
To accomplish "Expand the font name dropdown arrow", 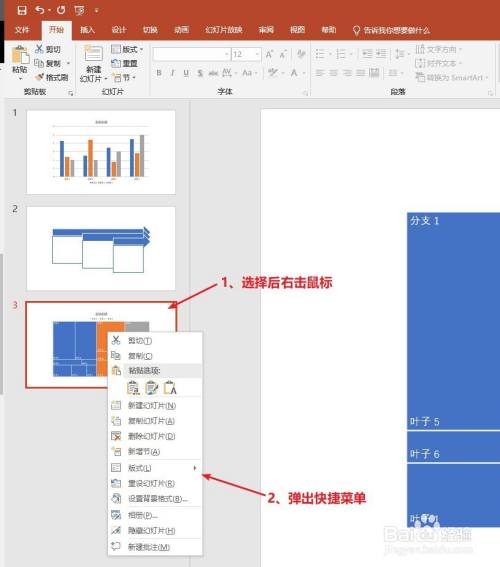I will point(227,54).
